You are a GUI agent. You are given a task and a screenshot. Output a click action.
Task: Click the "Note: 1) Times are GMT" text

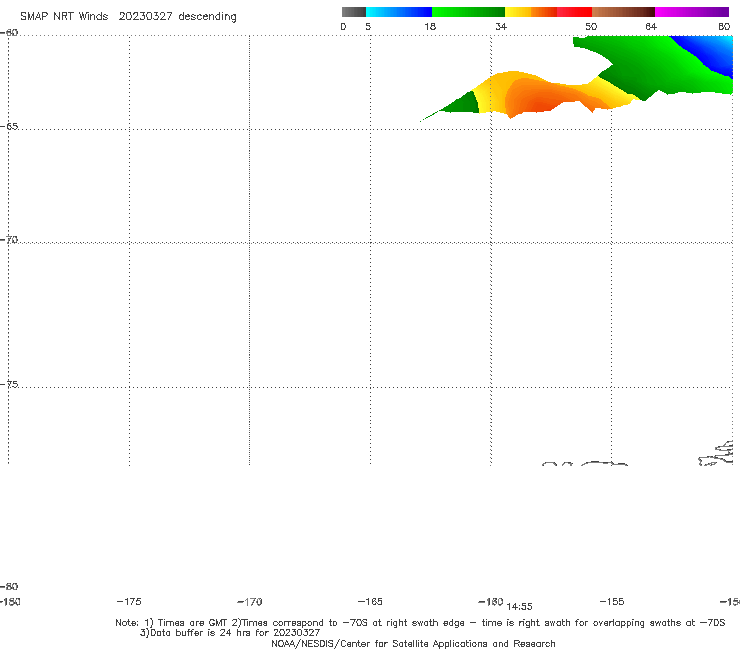point(173,623)
